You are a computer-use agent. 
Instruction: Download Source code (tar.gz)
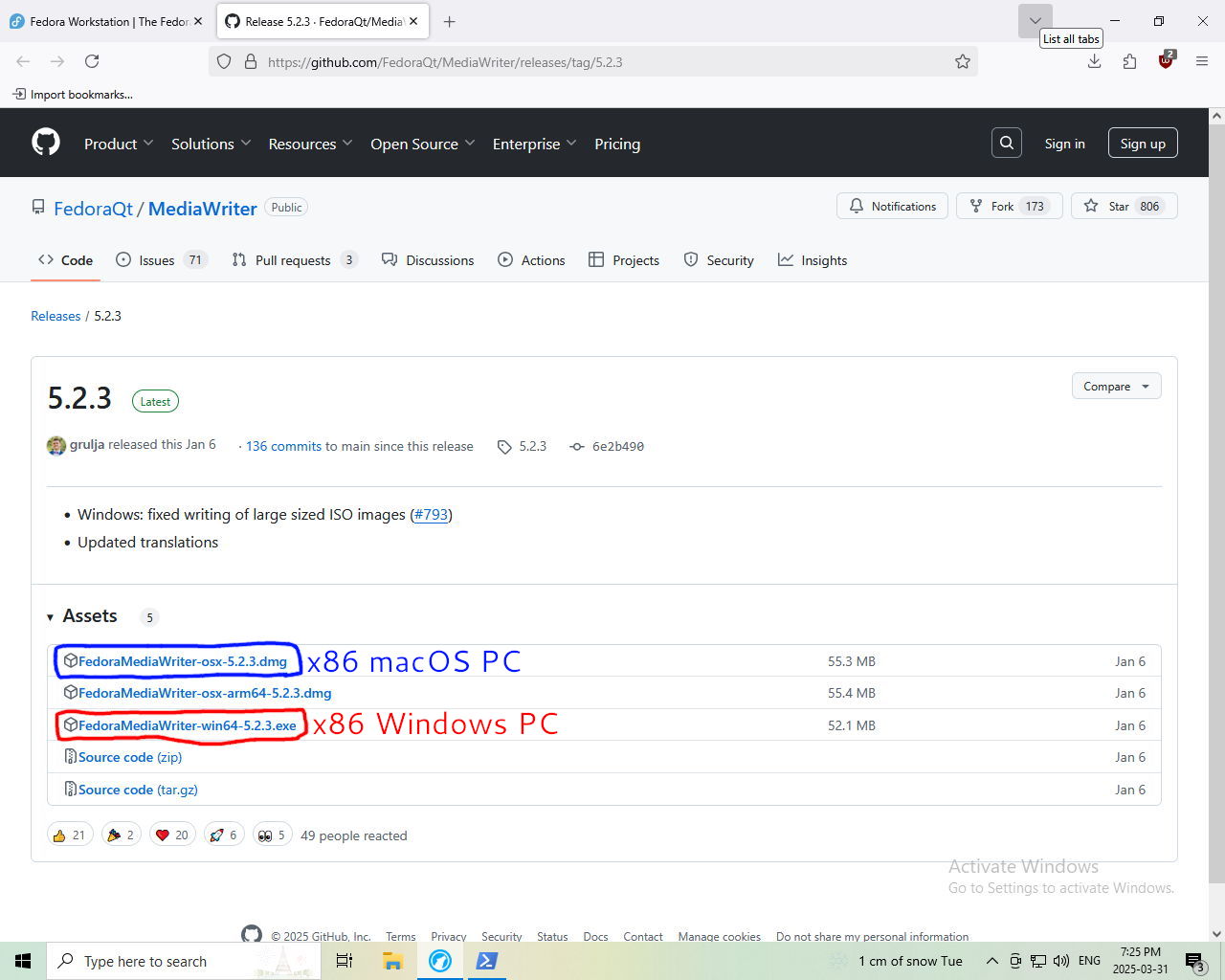pyautogui.click(x=138, y=790)
